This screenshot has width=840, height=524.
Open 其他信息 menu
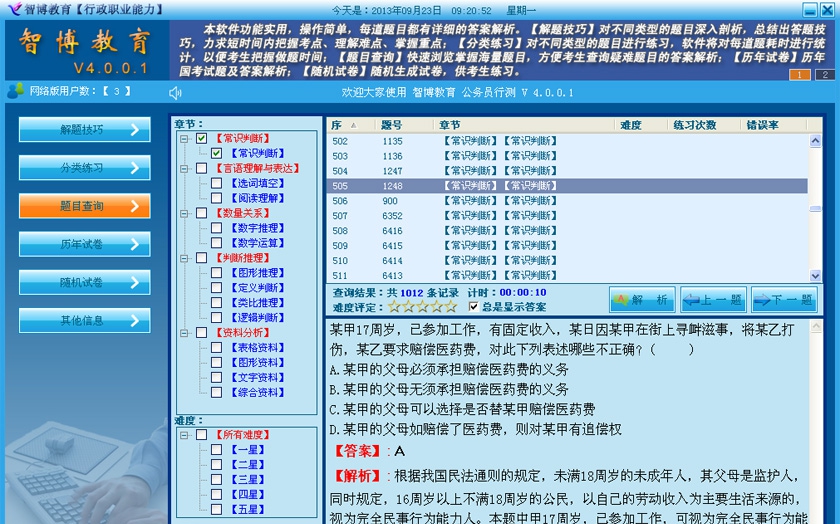click(x=85, y=320)
